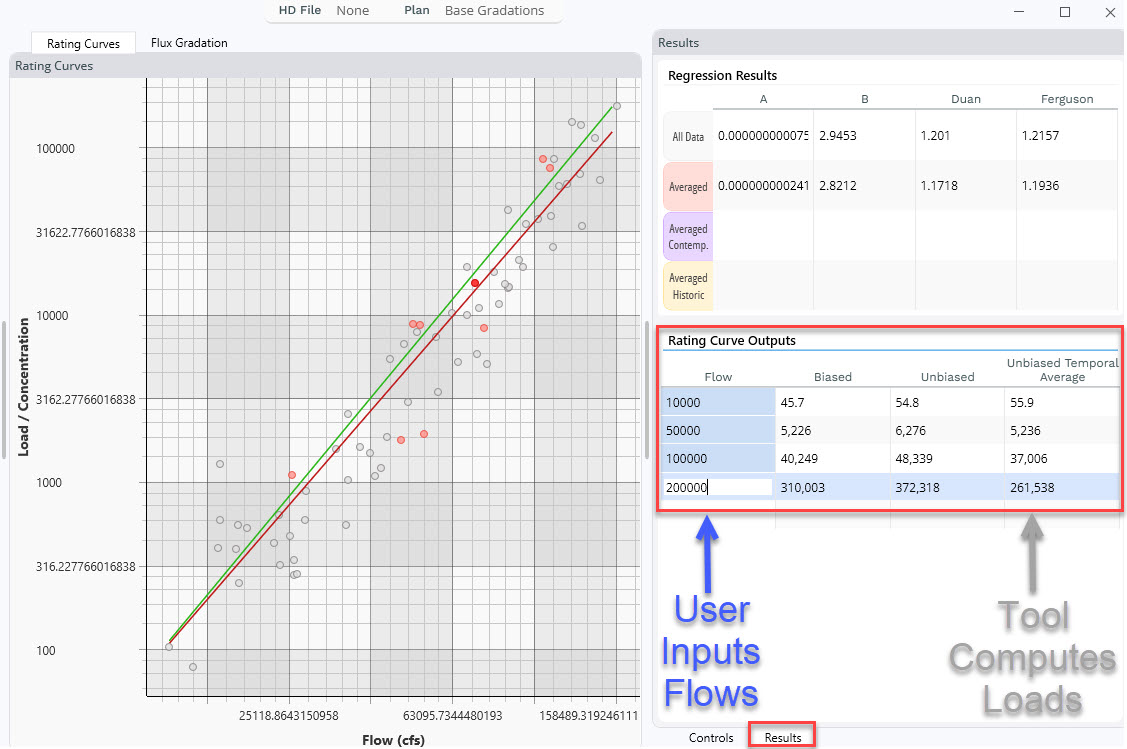Open the Plan Base Gradations selector
Viewport: 1127px width, 749px height.
point(494,11)
